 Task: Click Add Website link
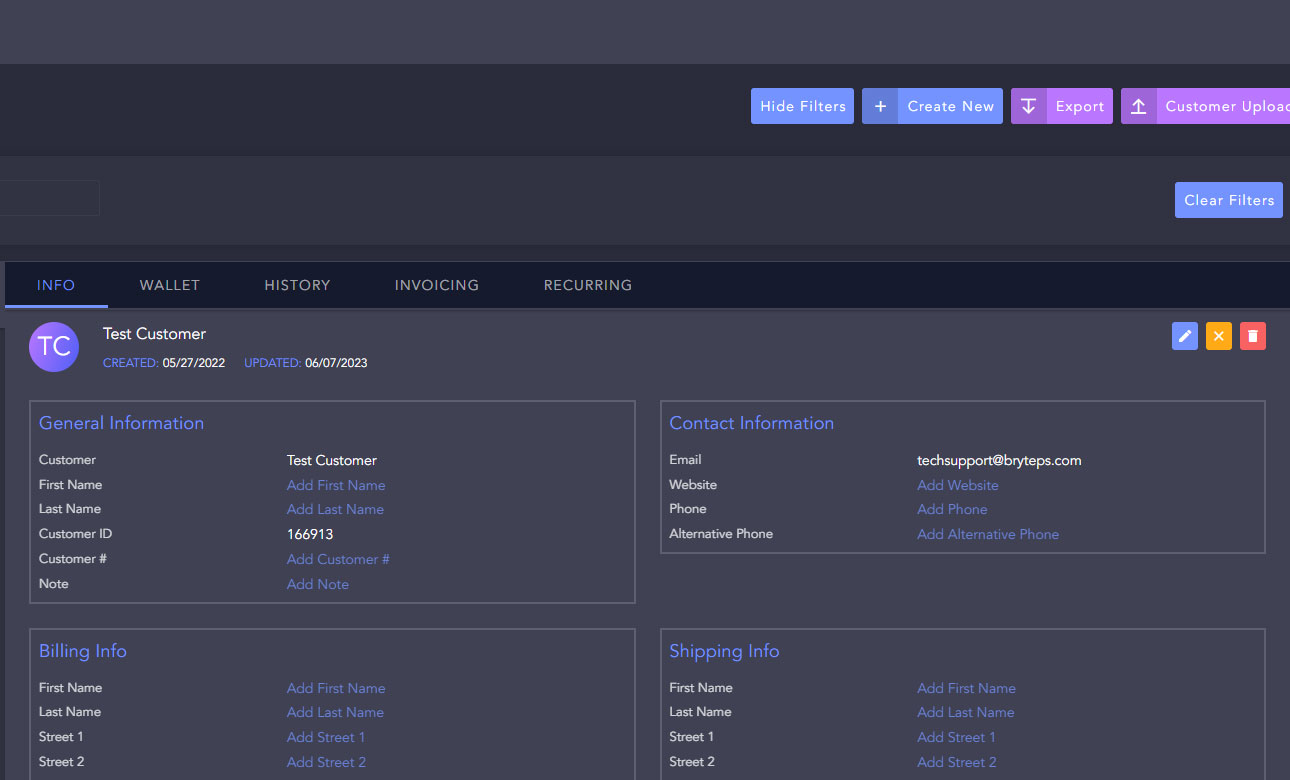958,485
